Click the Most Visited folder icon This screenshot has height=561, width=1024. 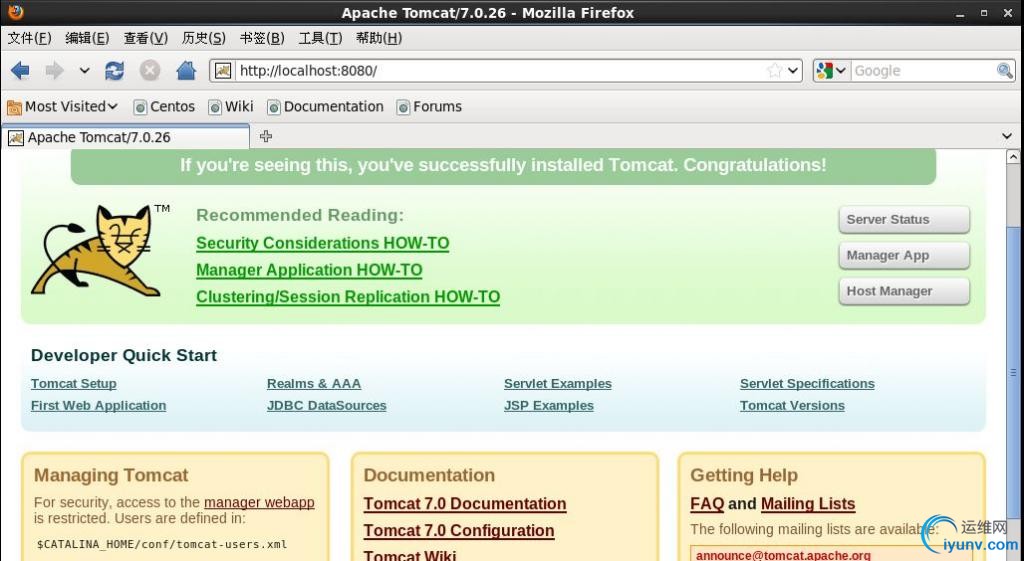pyautogui.click(x=14, y=107)
